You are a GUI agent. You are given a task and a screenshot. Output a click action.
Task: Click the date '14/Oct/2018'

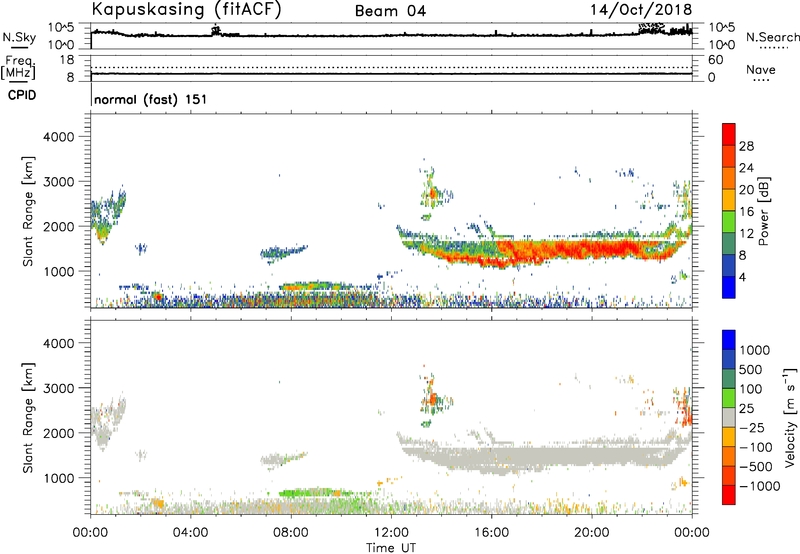[x=641, y=10]
